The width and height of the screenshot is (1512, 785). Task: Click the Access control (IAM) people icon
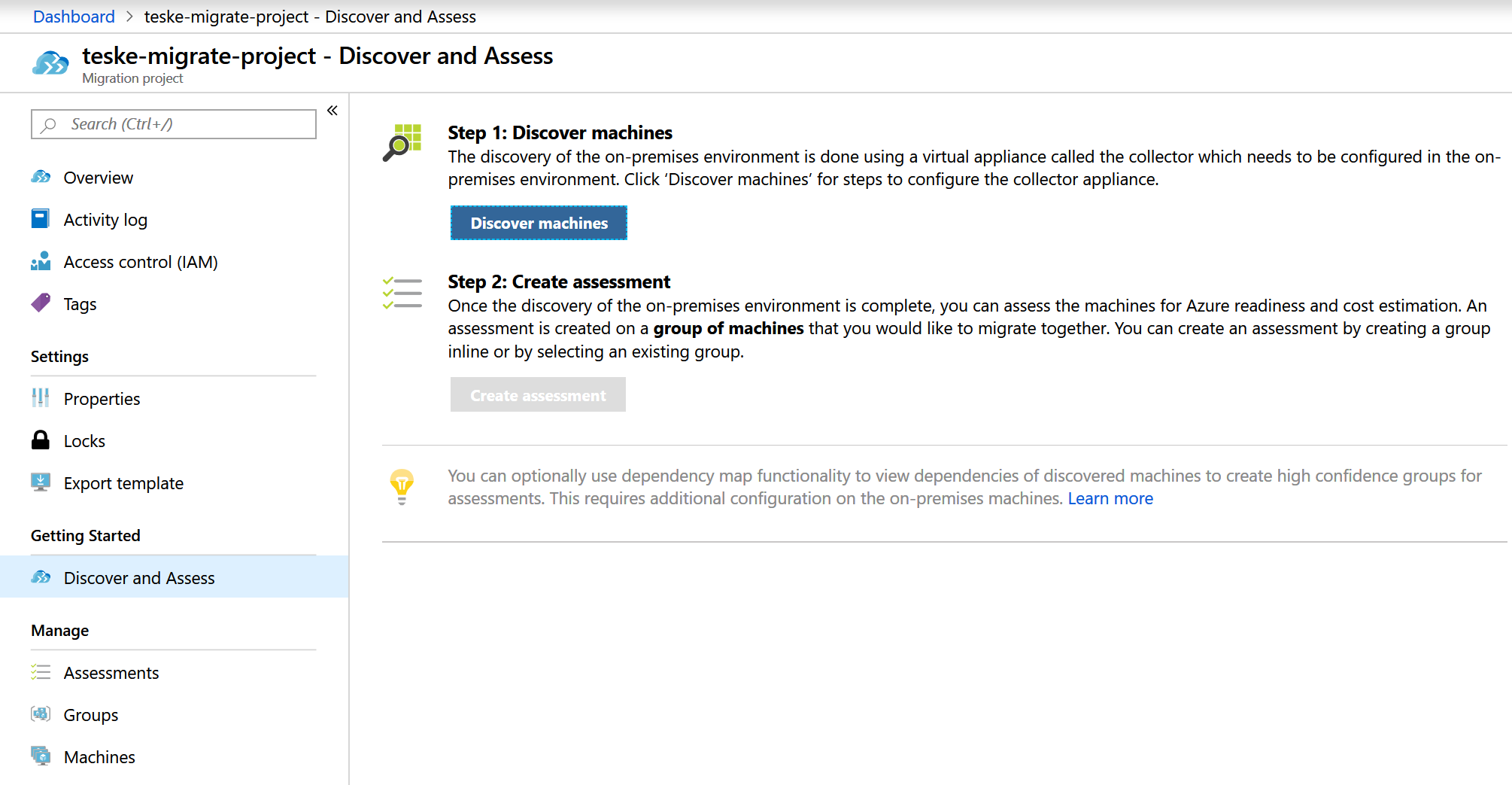(x=41, y=261)
